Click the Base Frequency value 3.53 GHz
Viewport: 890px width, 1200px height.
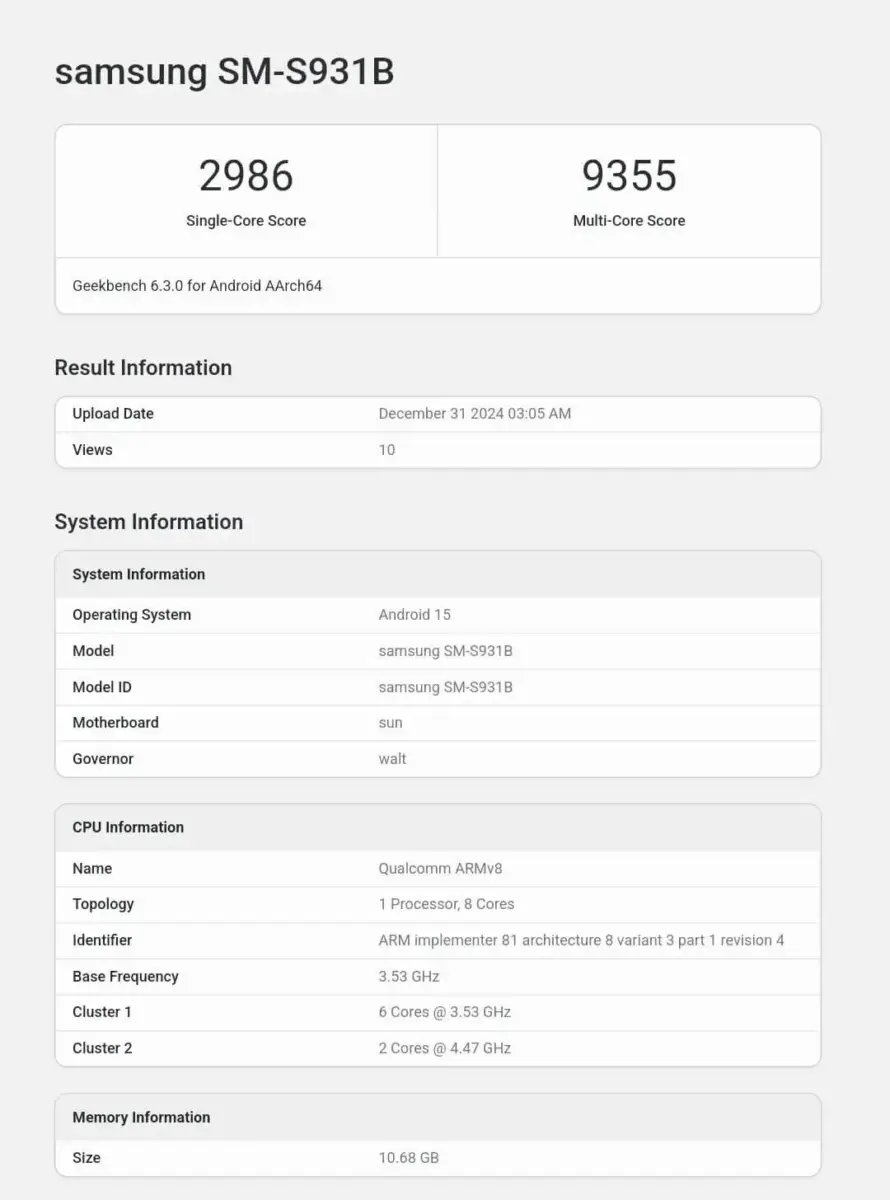point(413,976)
